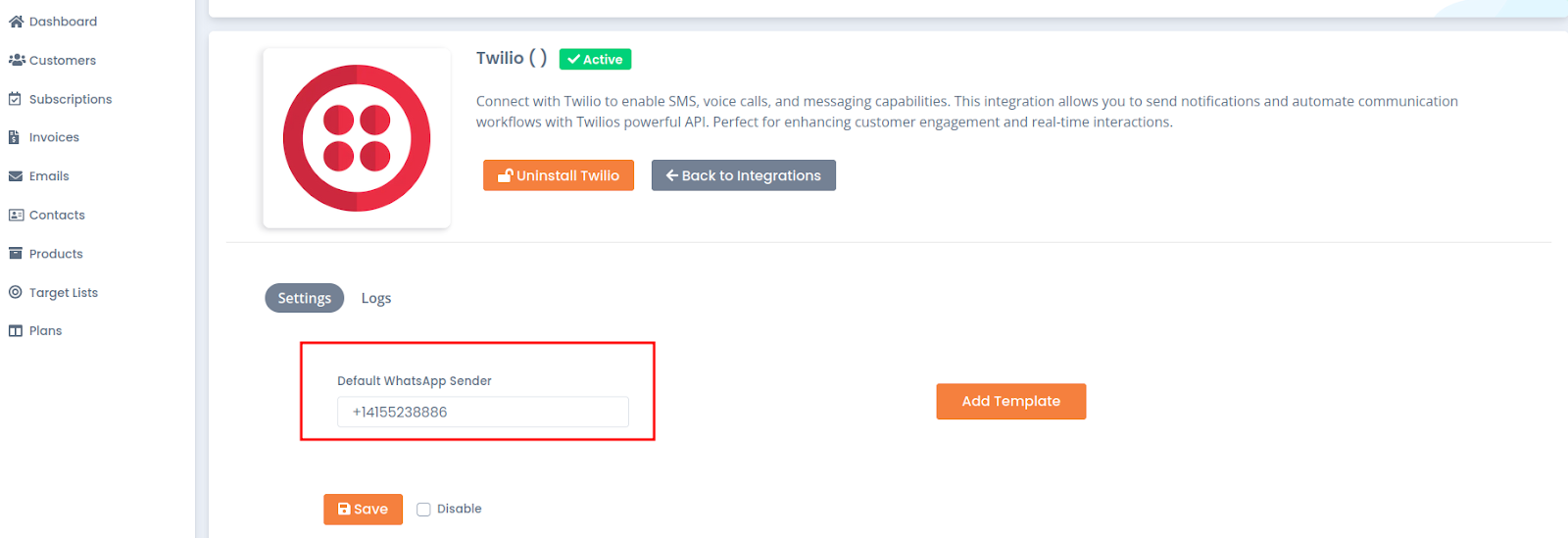The width and height of the screenshot is (1568, 538).
Task: Go Back to Integrations
Action: point(744,175)
